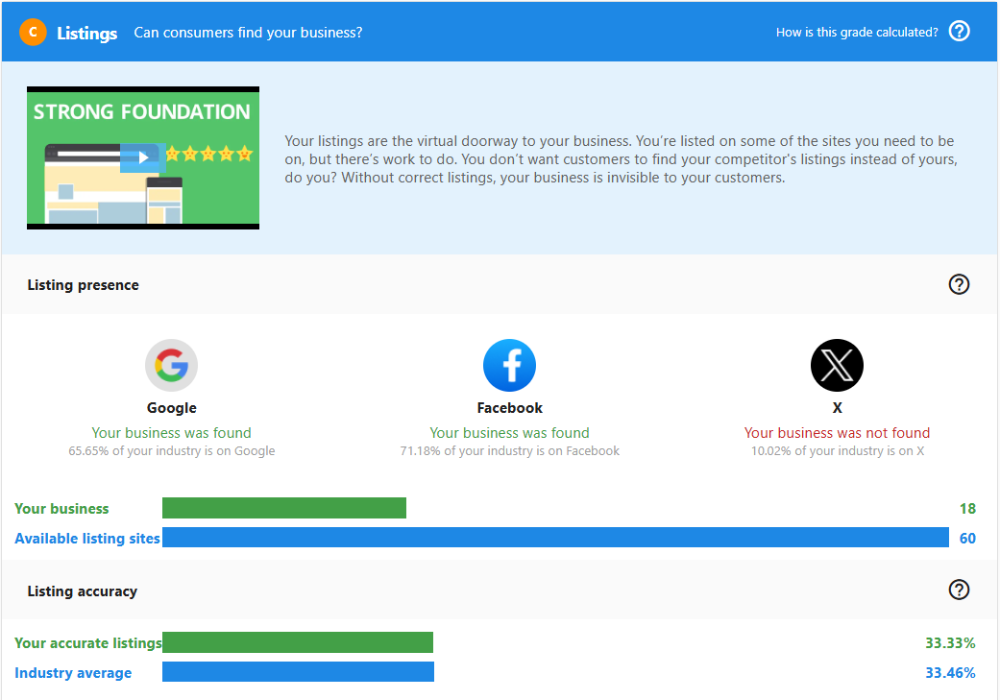
Task: Click the Facebook label under logo
Action: click(509, 408)
